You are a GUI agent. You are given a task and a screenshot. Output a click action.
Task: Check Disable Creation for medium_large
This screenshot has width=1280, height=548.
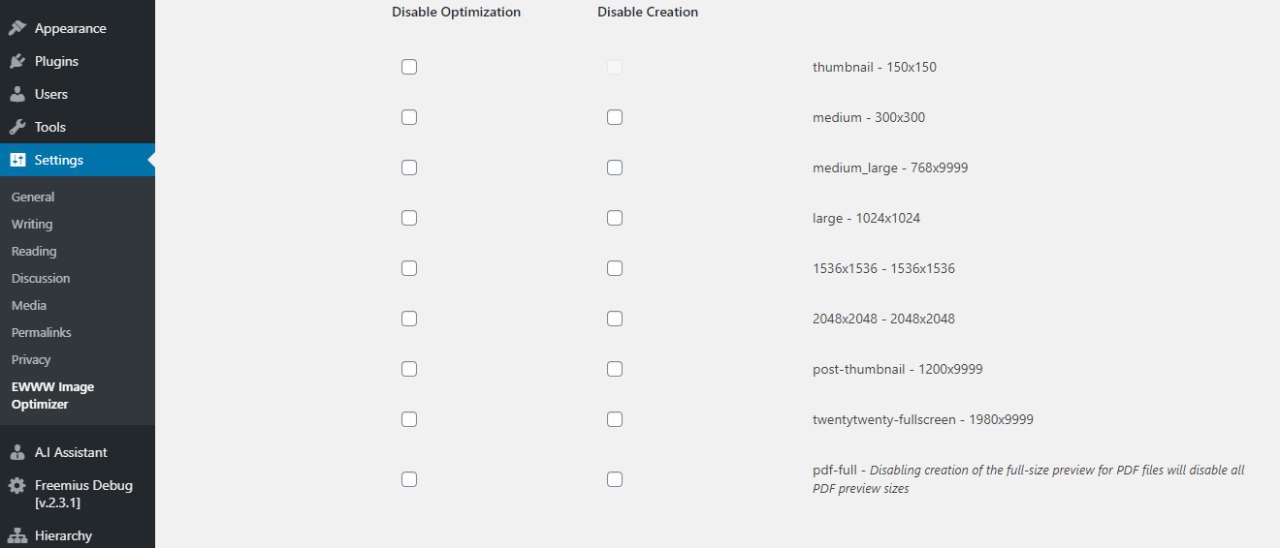click(x=615, y=168)
